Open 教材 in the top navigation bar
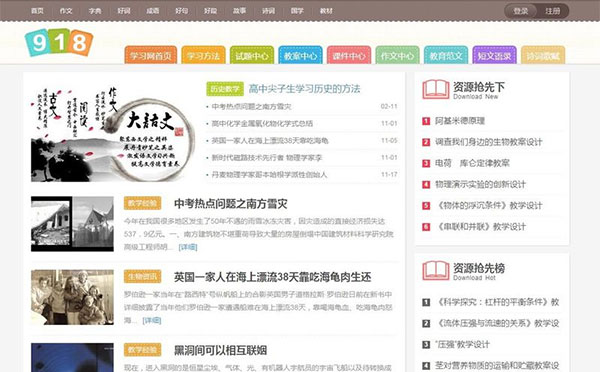 click(x=326, y=11)
